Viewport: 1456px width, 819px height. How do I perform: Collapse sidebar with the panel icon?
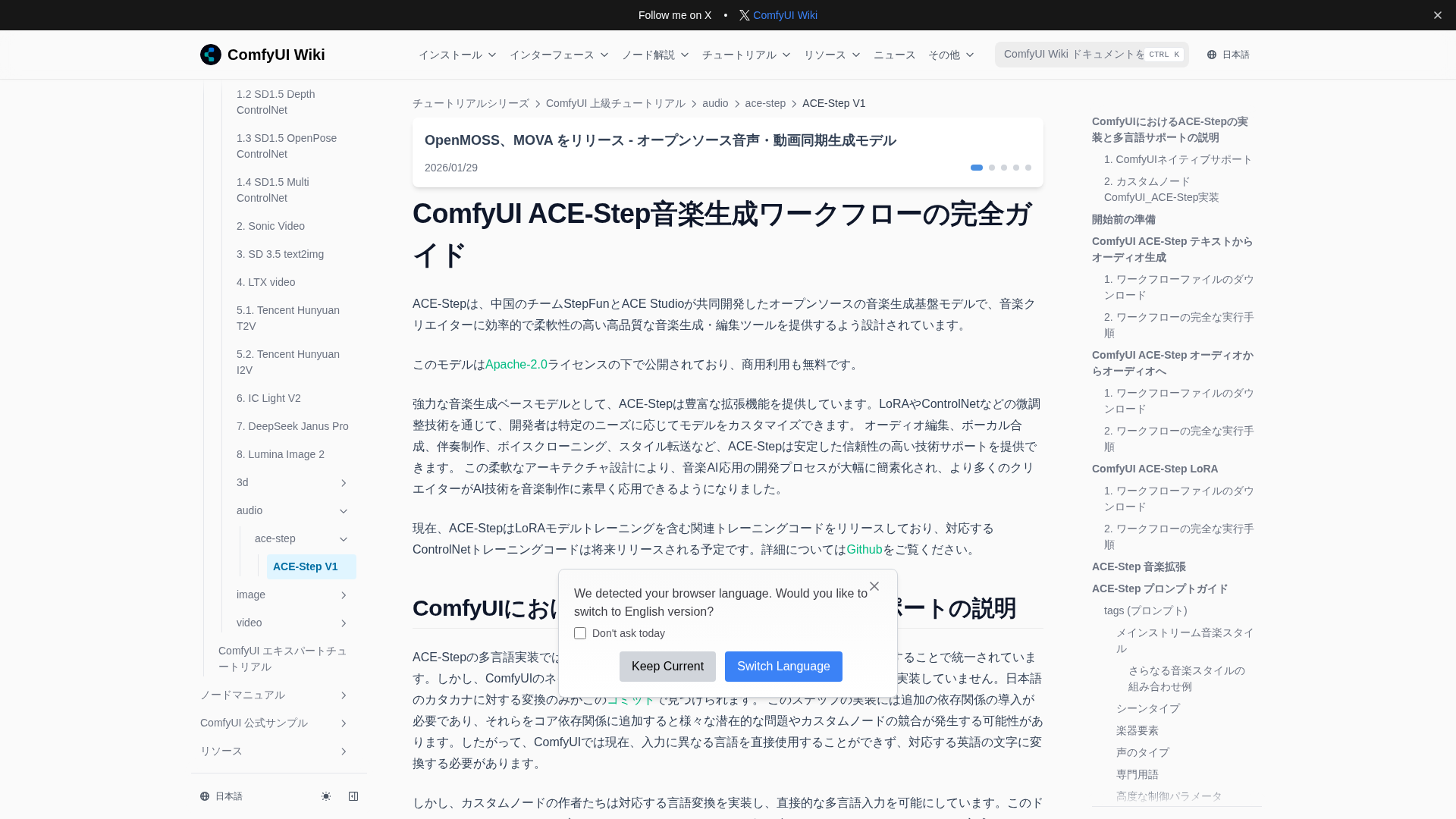pos(353,796)
